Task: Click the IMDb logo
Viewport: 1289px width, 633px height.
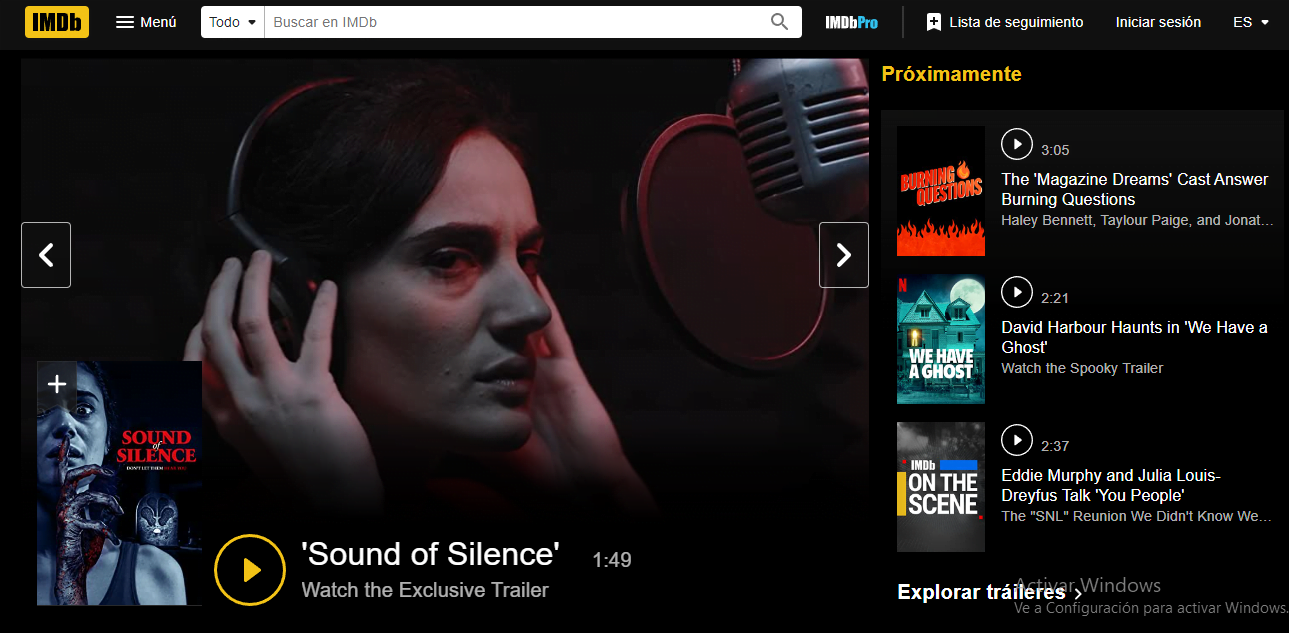Action: [56, 21]
